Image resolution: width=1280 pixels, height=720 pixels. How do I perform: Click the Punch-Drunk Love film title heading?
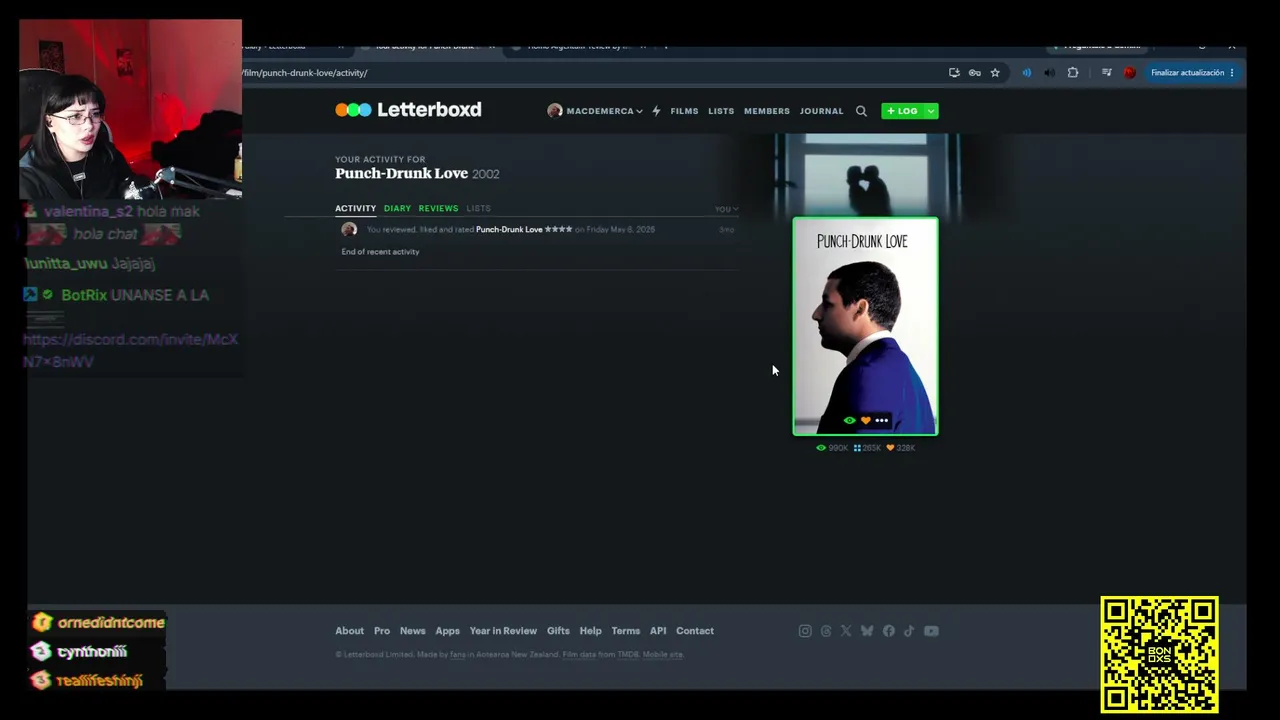point(401,174)
